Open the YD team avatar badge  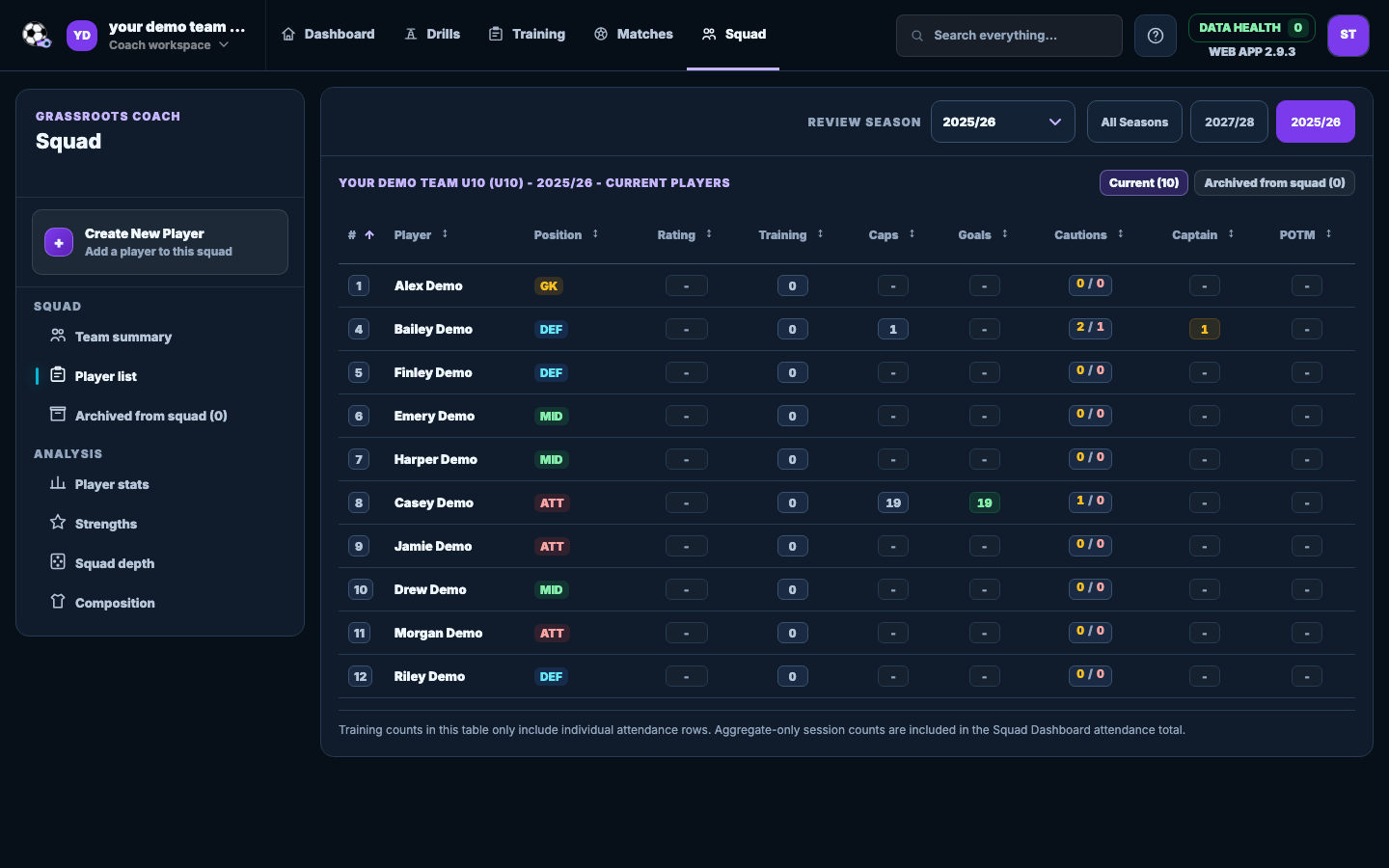coord(82,36)
